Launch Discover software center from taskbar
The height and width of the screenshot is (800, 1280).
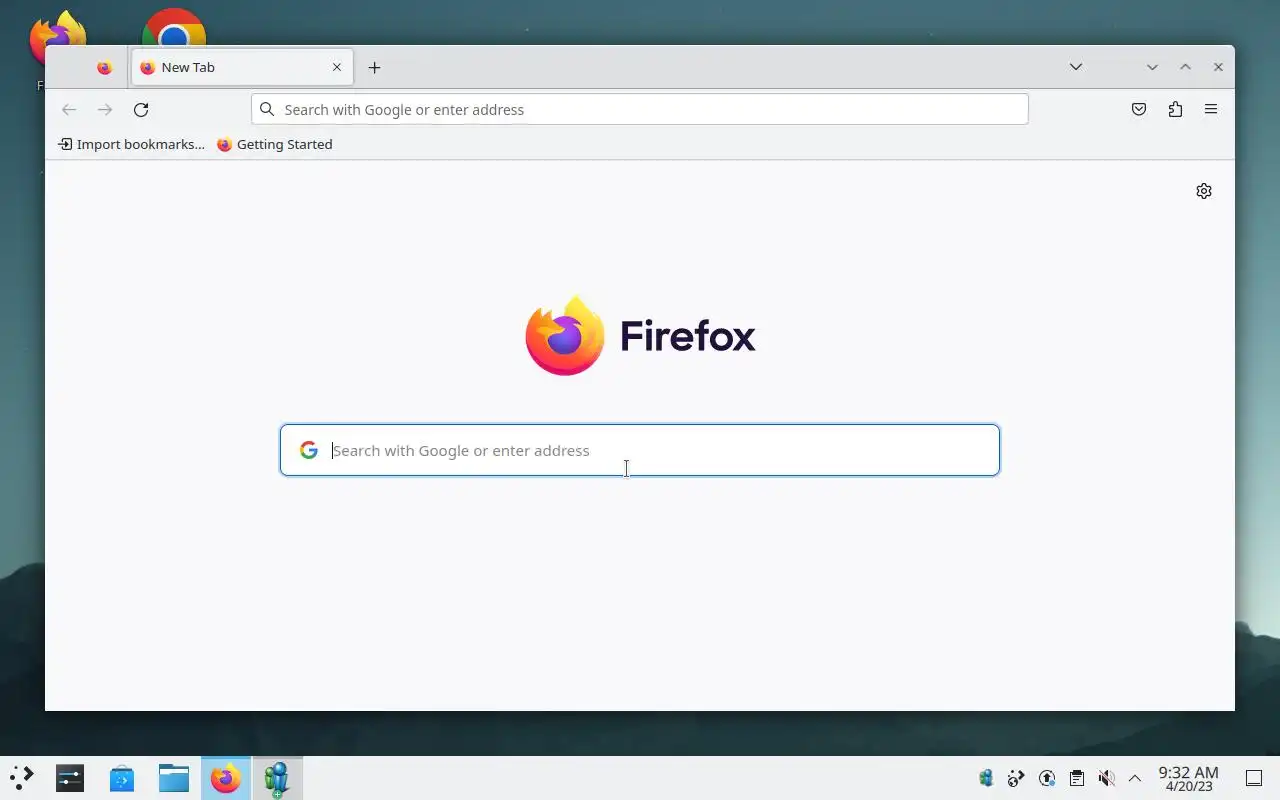[122, 777]
